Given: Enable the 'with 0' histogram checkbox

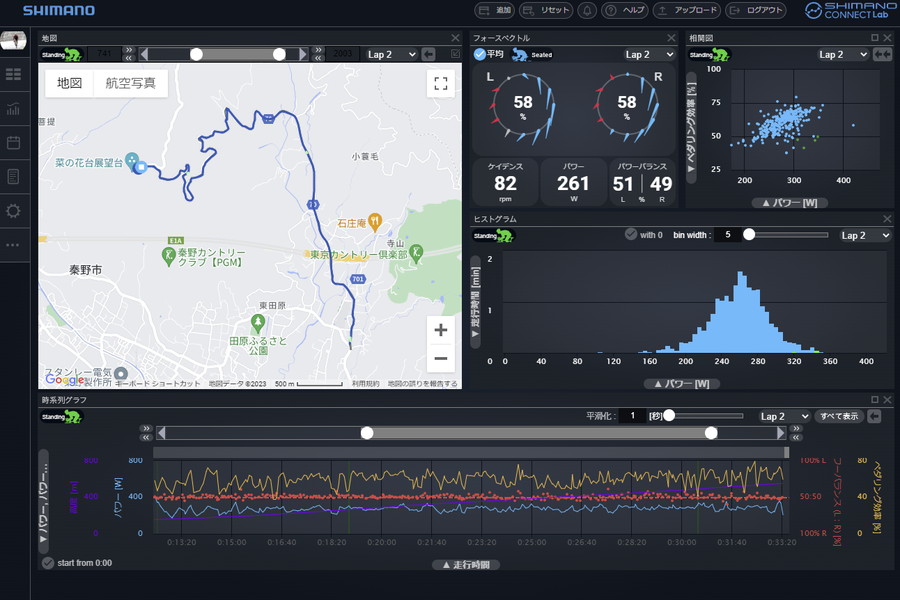Looking at the screenshot, I should pos(630,235).
